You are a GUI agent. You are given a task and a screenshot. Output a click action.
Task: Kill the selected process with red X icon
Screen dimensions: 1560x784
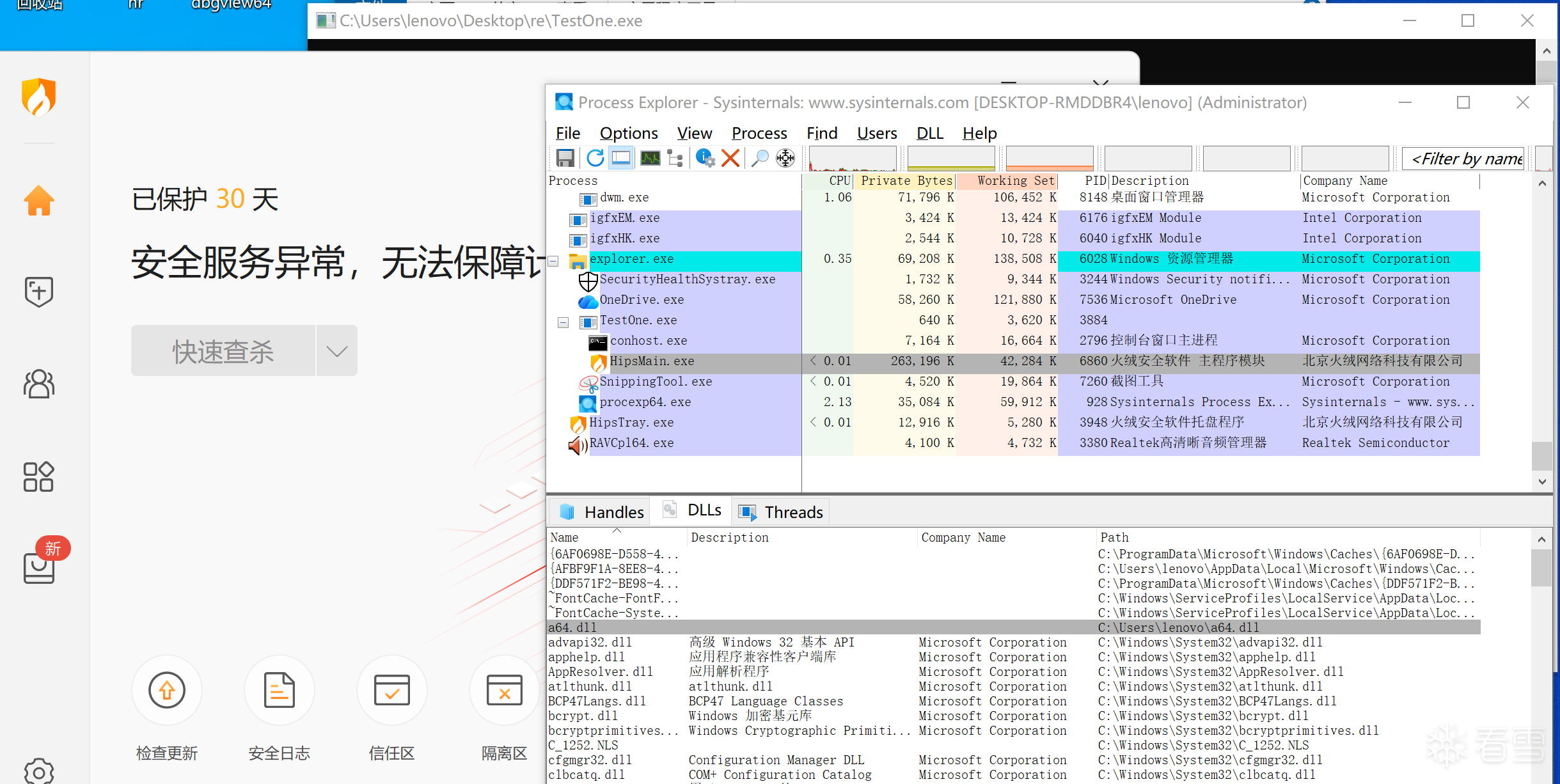pyautogui.click(x=730, y=158)
